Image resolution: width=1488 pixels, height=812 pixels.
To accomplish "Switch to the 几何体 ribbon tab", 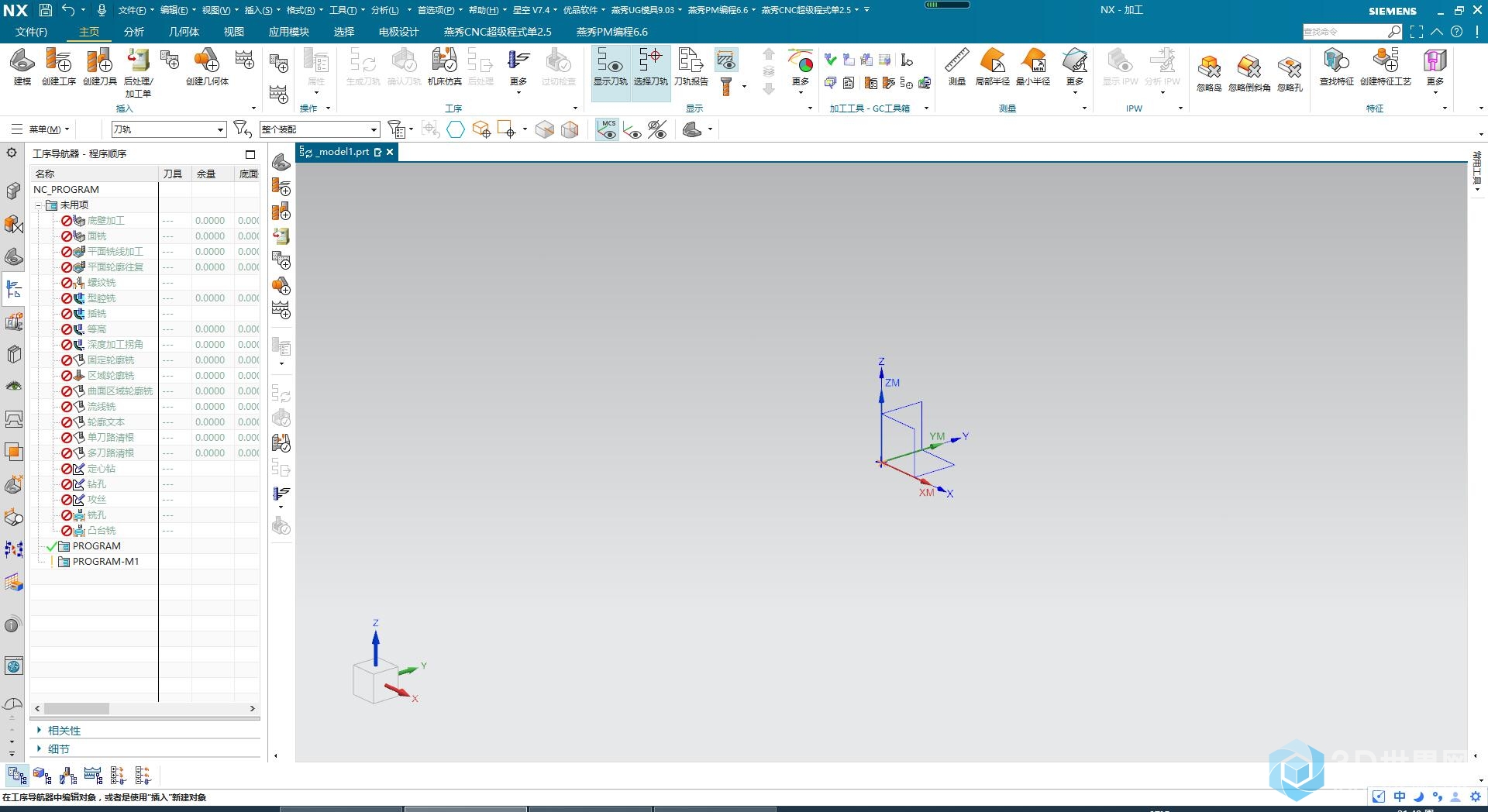I will coord(184,32).
